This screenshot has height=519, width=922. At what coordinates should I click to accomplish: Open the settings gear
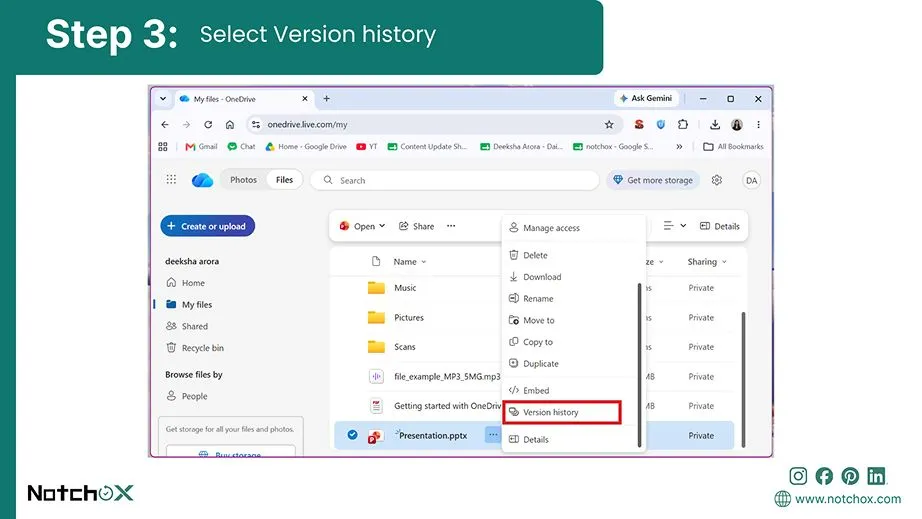coord(716,180)
